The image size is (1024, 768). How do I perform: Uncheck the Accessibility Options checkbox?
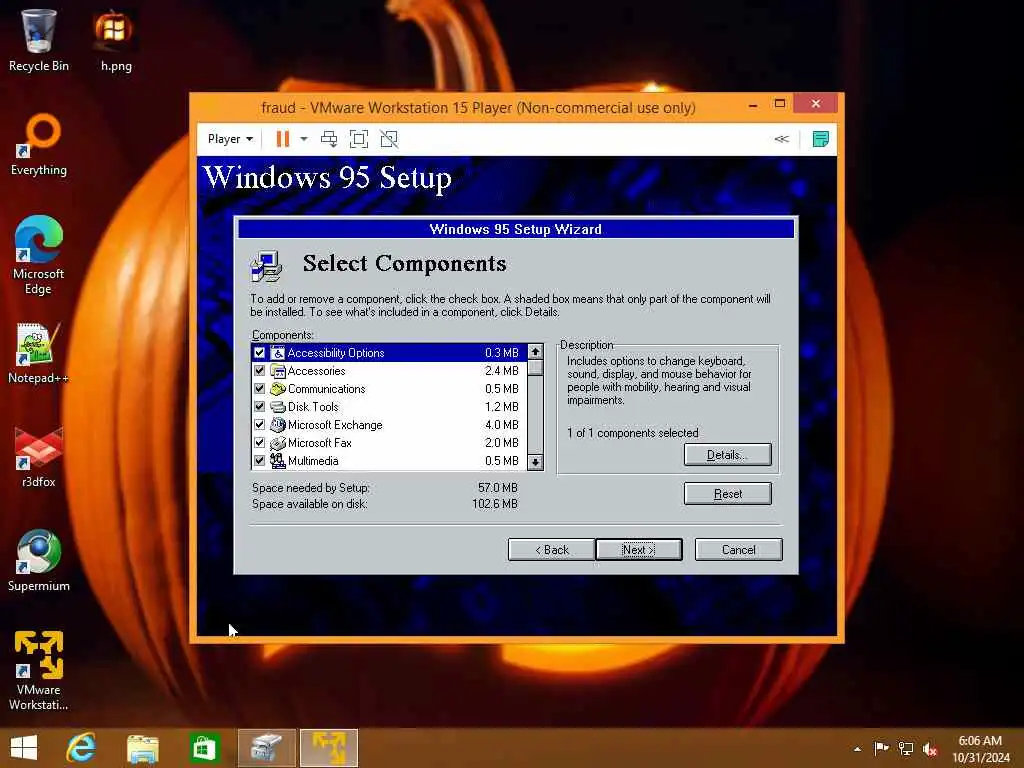(x=259, y=353)
